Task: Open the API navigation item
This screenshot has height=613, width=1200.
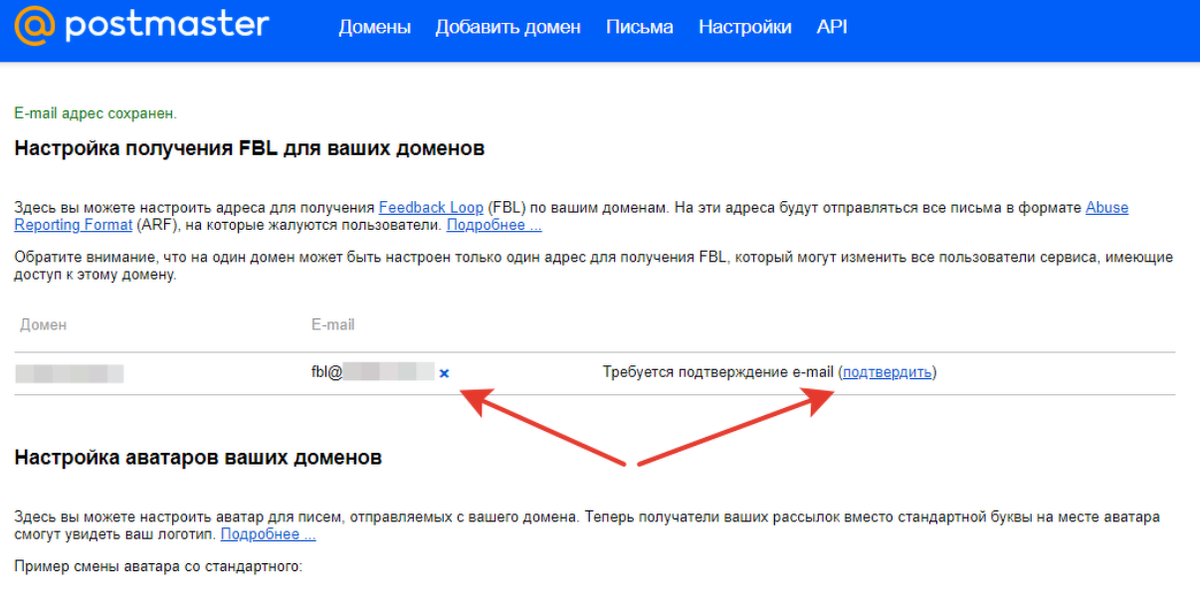Action: pyautogui.click(x=832, y=27)
